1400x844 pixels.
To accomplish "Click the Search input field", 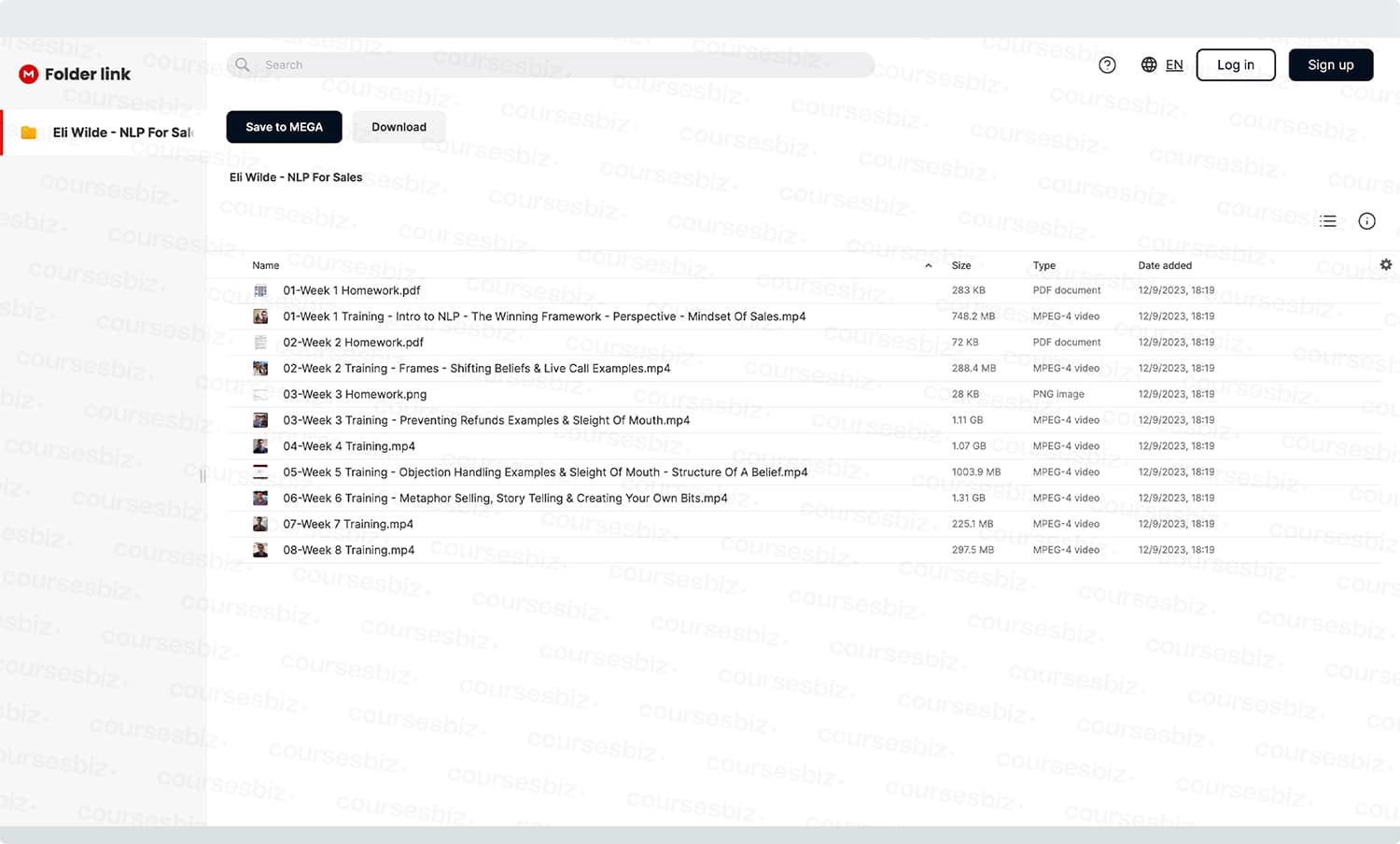I will (x=551, y=64).
